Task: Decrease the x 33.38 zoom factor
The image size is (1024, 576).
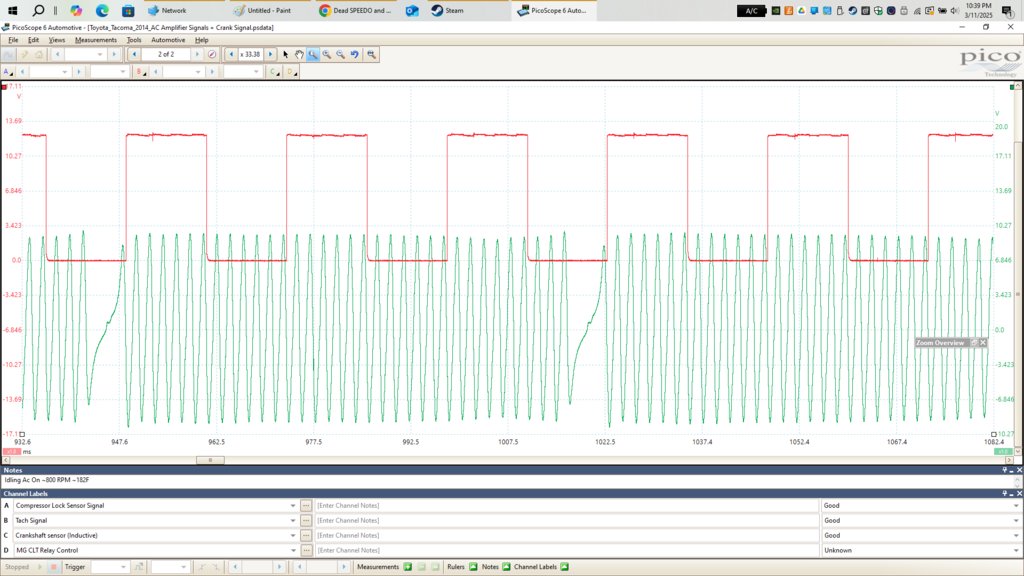Action: 231,54
